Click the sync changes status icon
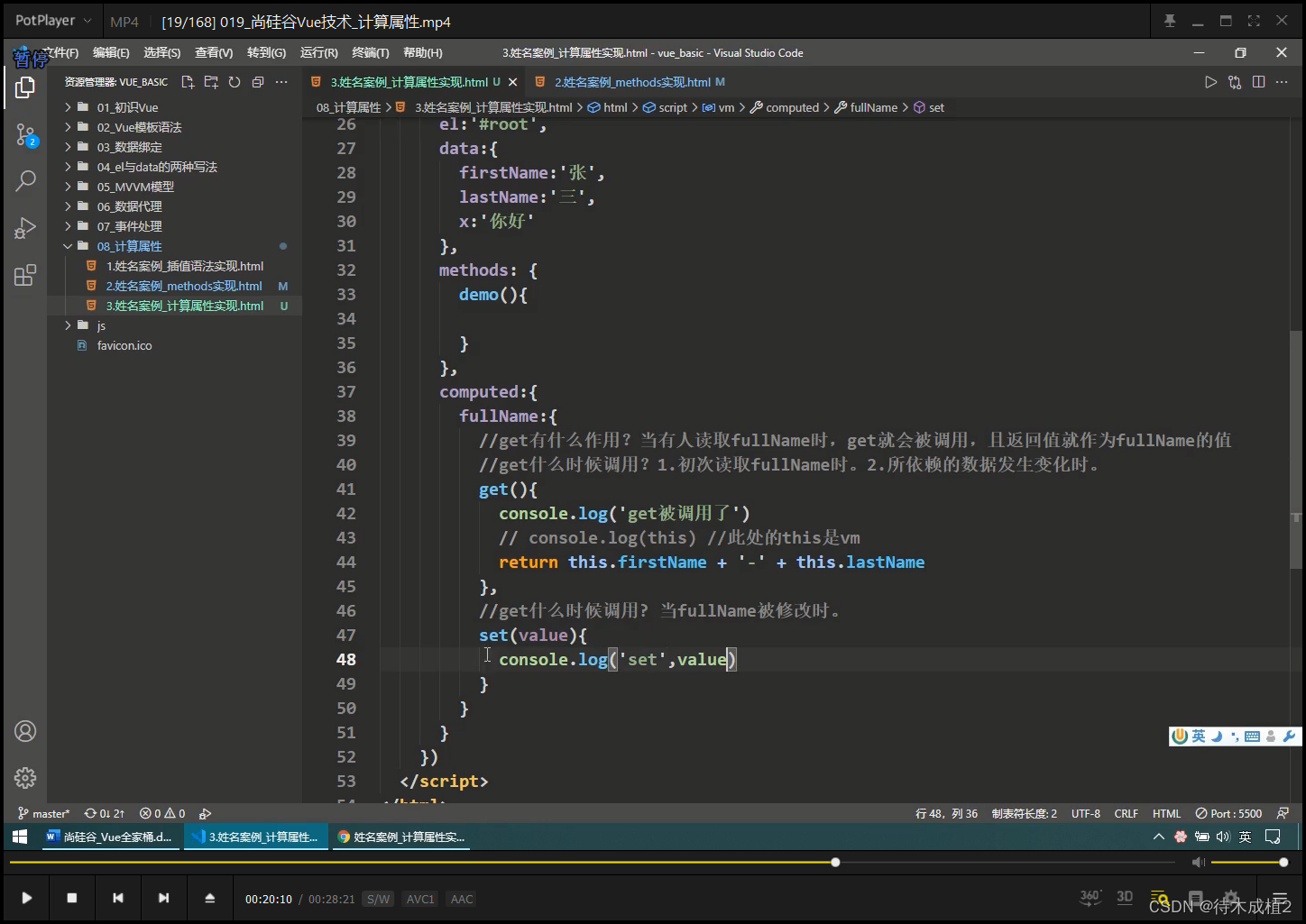 (x=105, y=813)
